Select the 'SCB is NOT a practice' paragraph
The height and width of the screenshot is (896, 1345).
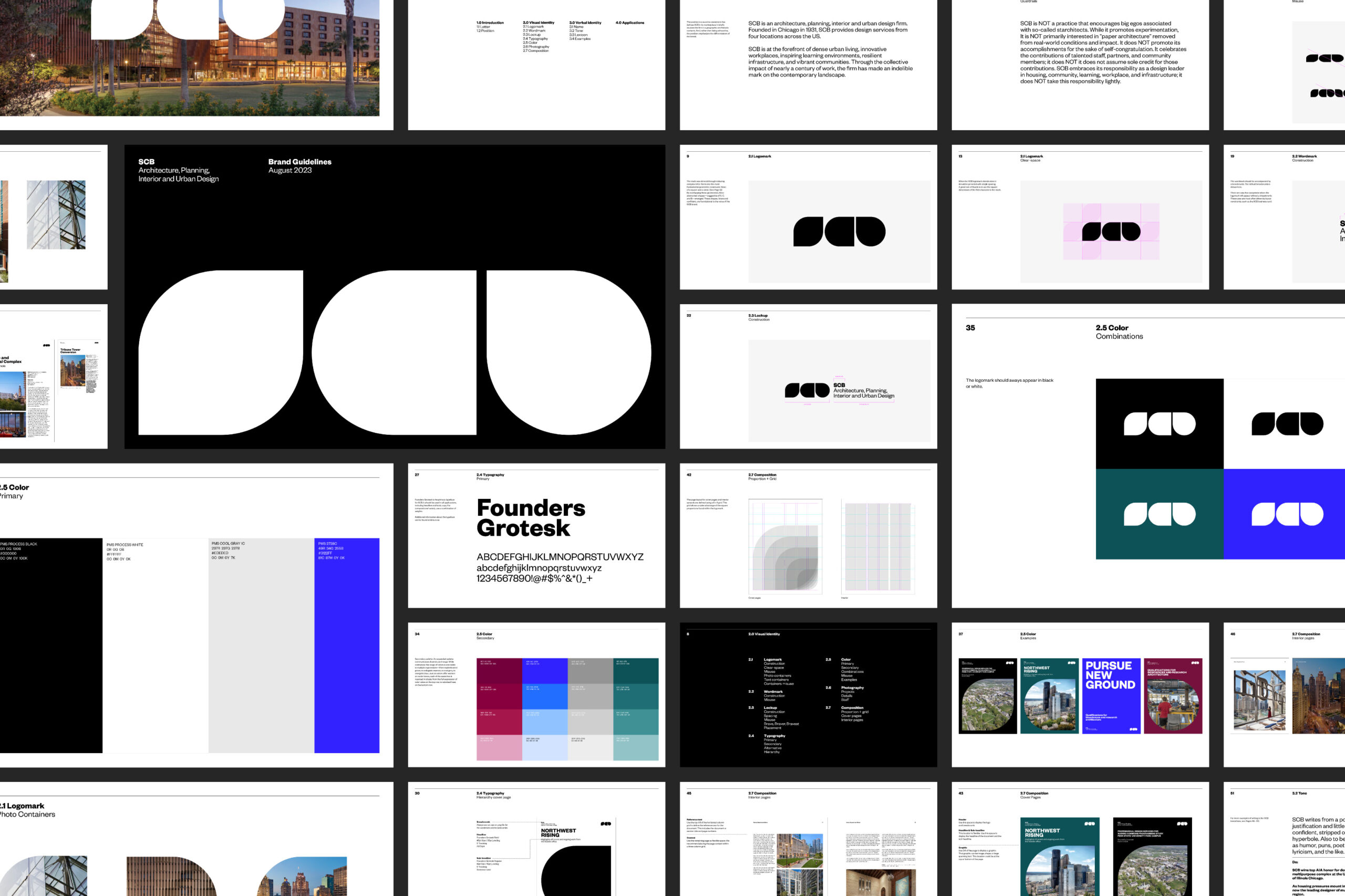point(1103,52)
